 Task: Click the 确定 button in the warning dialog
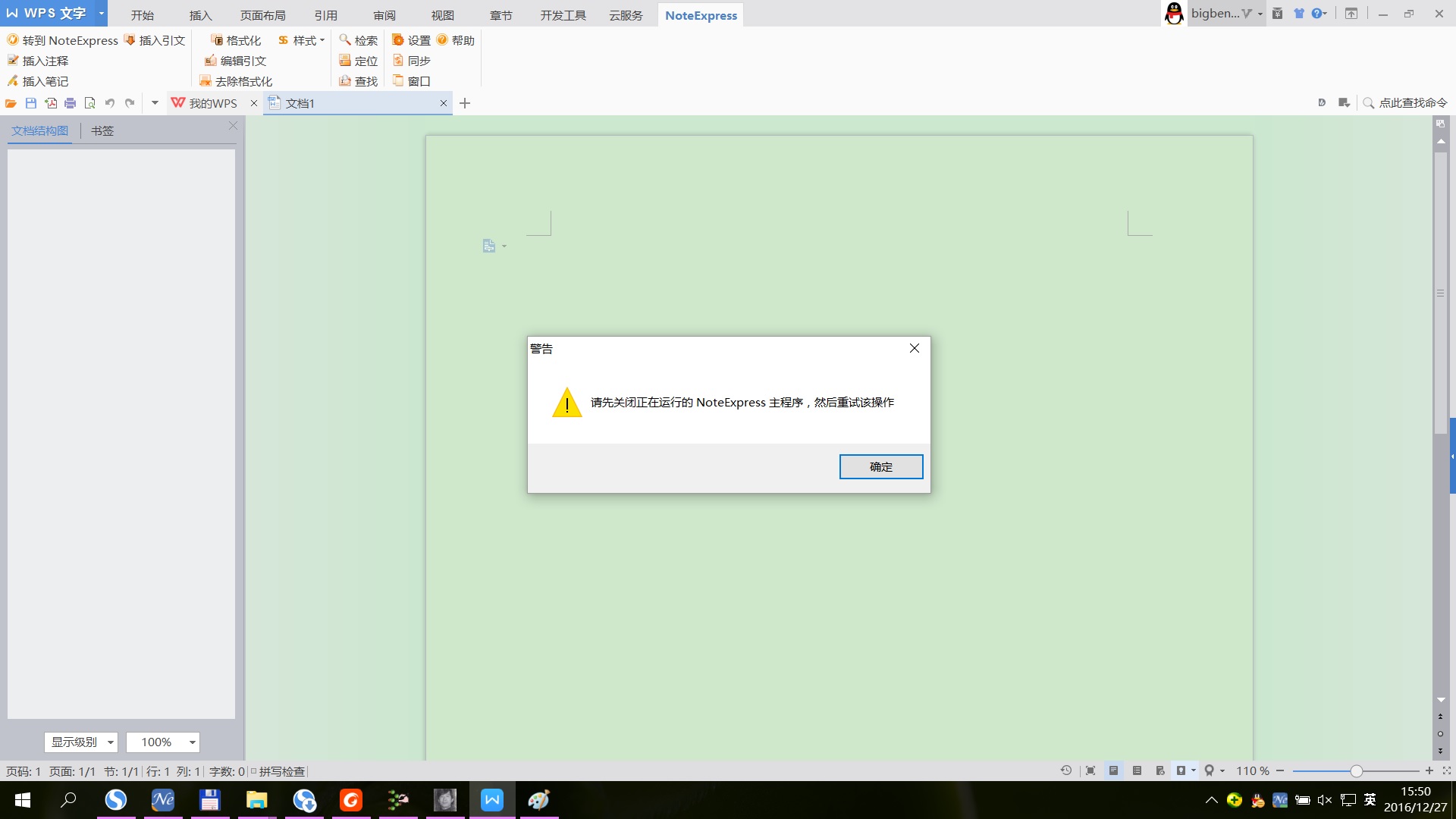[x=880, y=466]
